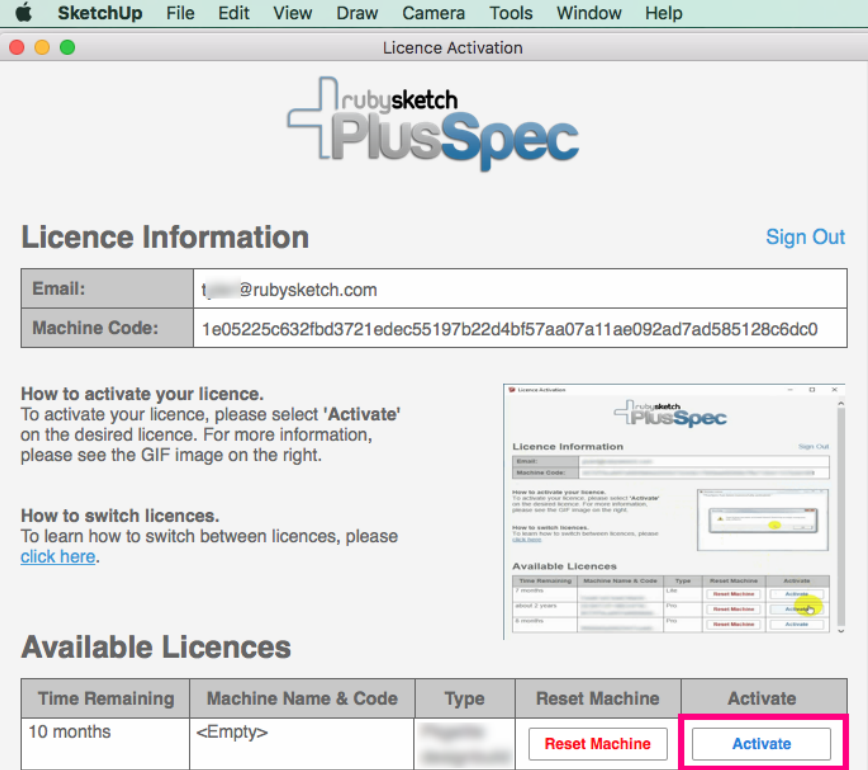Click the '<Empty>' machine name cell
Screen dimensions: 868x770
click(302, 743)
